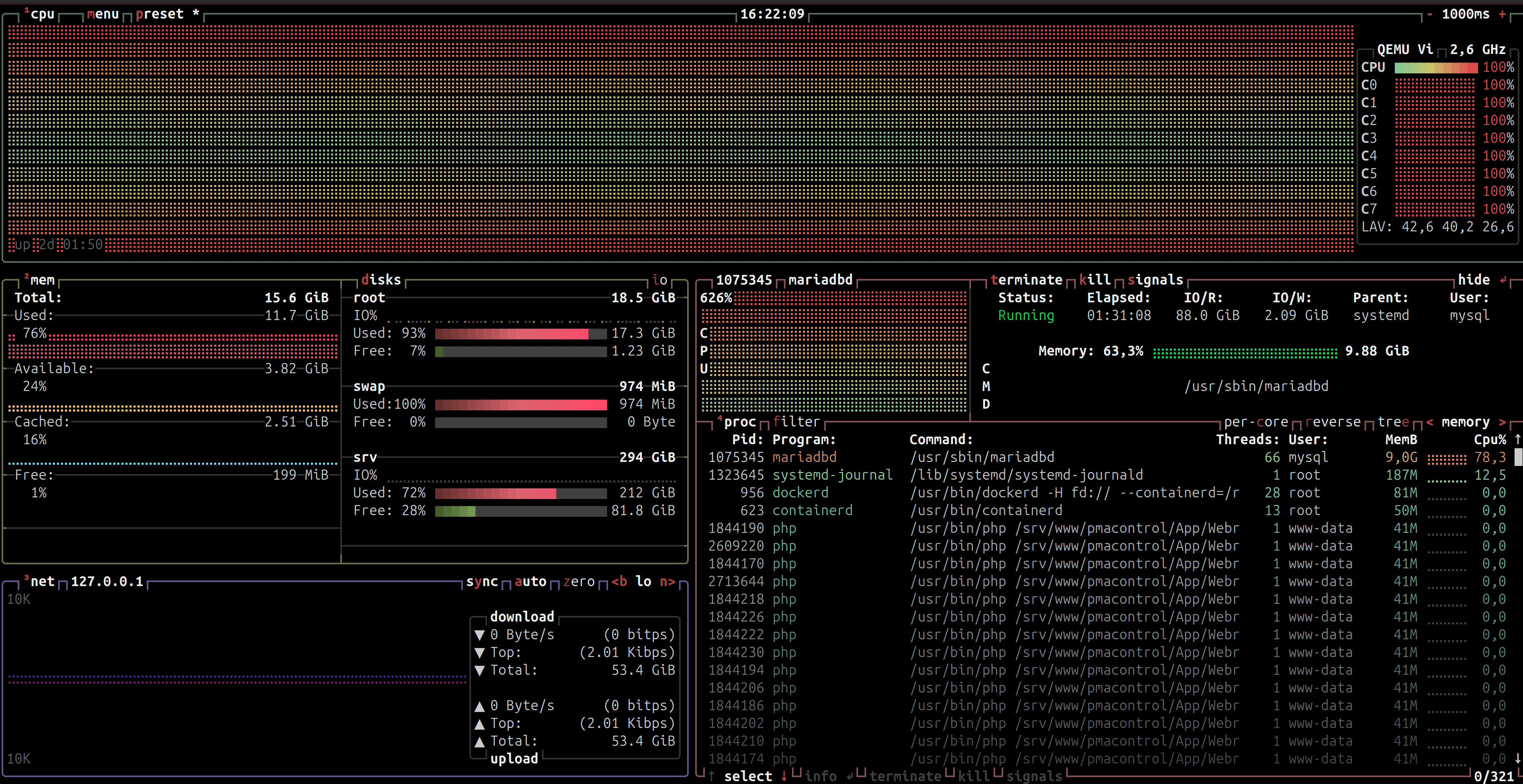The image size is (1523, 784).
Task: Open the preset selector
Action: point(160,14)
